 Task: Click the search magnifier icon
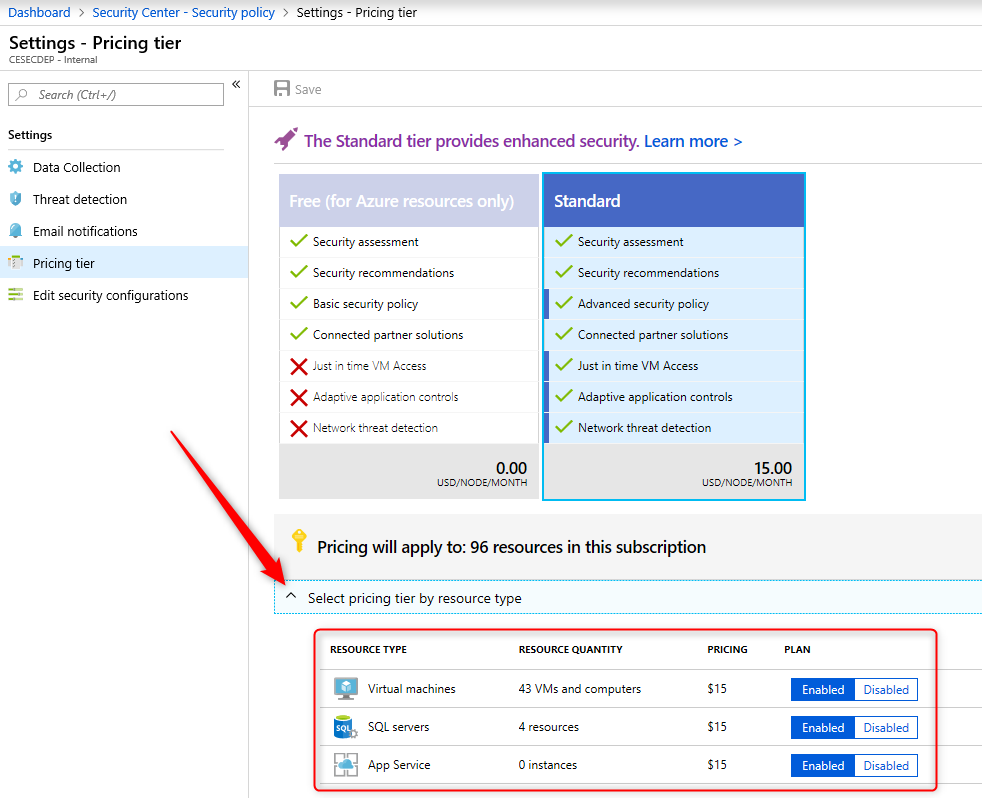22,95
